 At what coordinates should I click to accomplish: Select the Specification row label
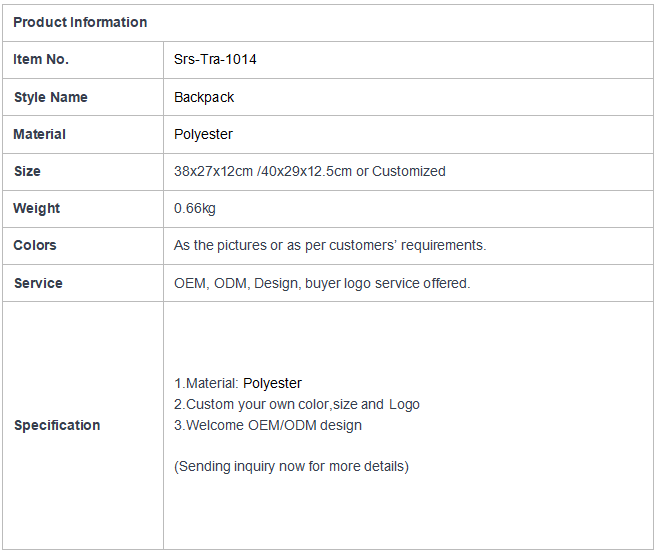point(57,425)
